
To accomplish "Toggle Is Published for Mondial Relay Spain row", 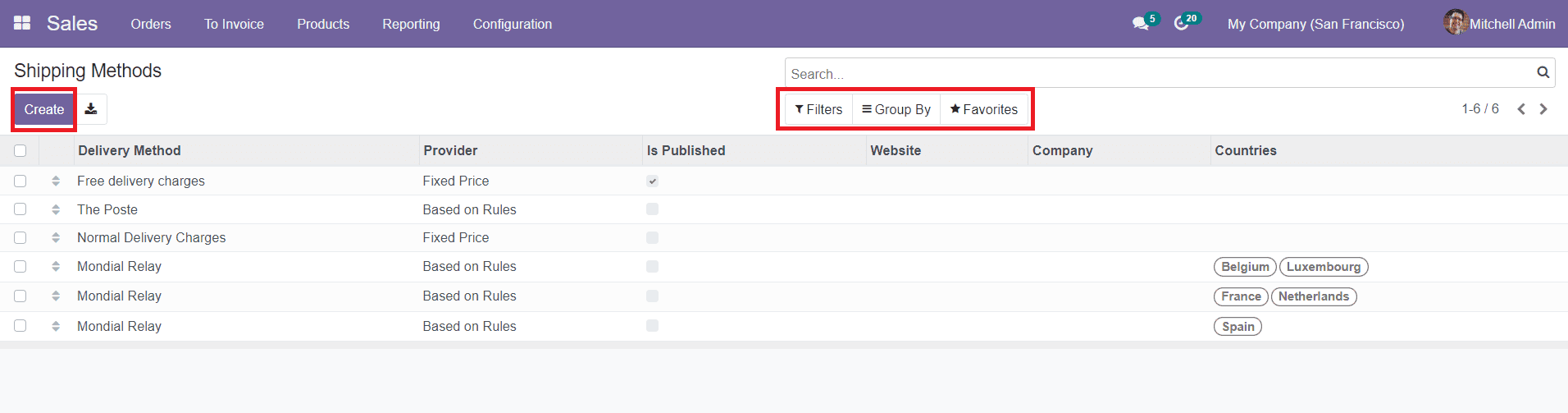I will (x=652, y=326).
